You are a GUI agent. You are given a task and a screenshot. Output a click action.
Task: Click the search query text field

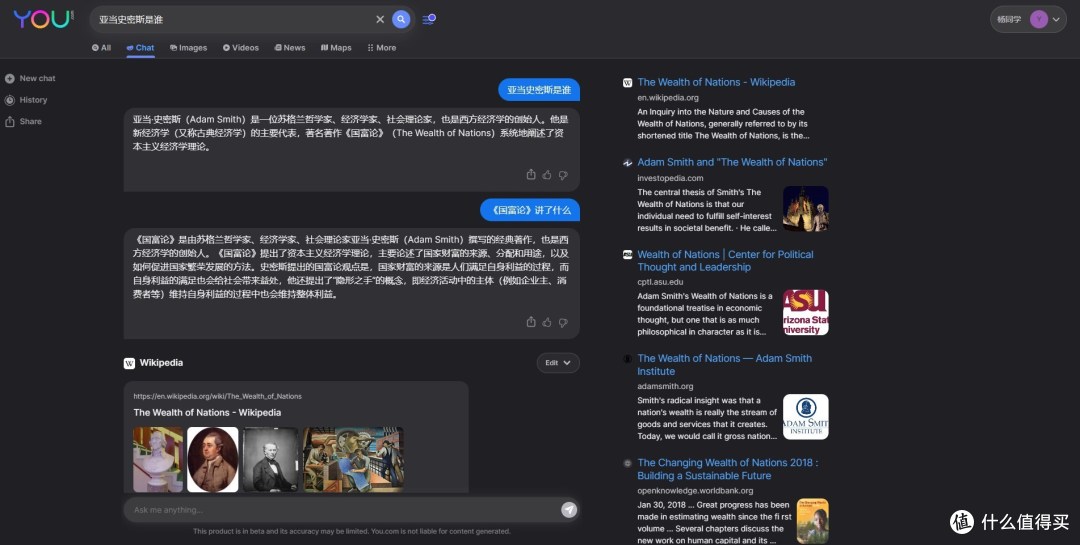click(x=234, y=19)
